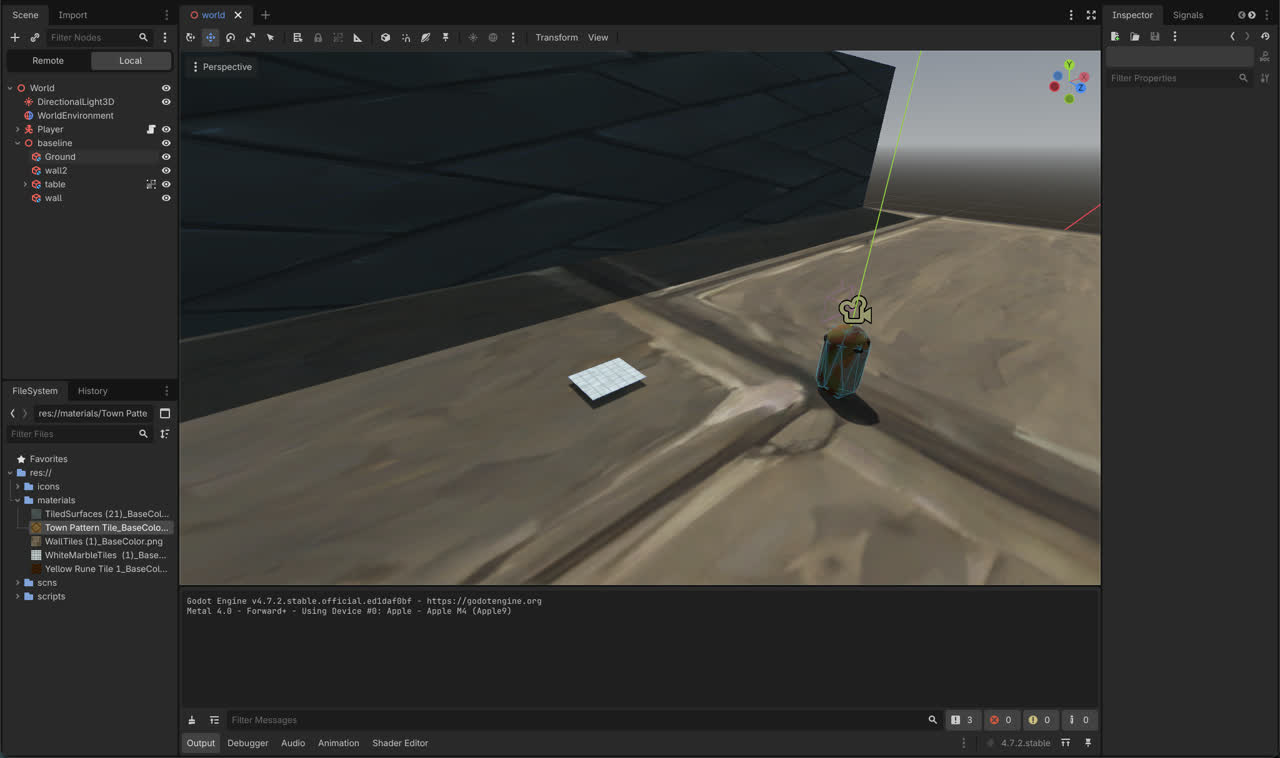
Task: Click the environment preview globe icon
Action: pos(493,37)
